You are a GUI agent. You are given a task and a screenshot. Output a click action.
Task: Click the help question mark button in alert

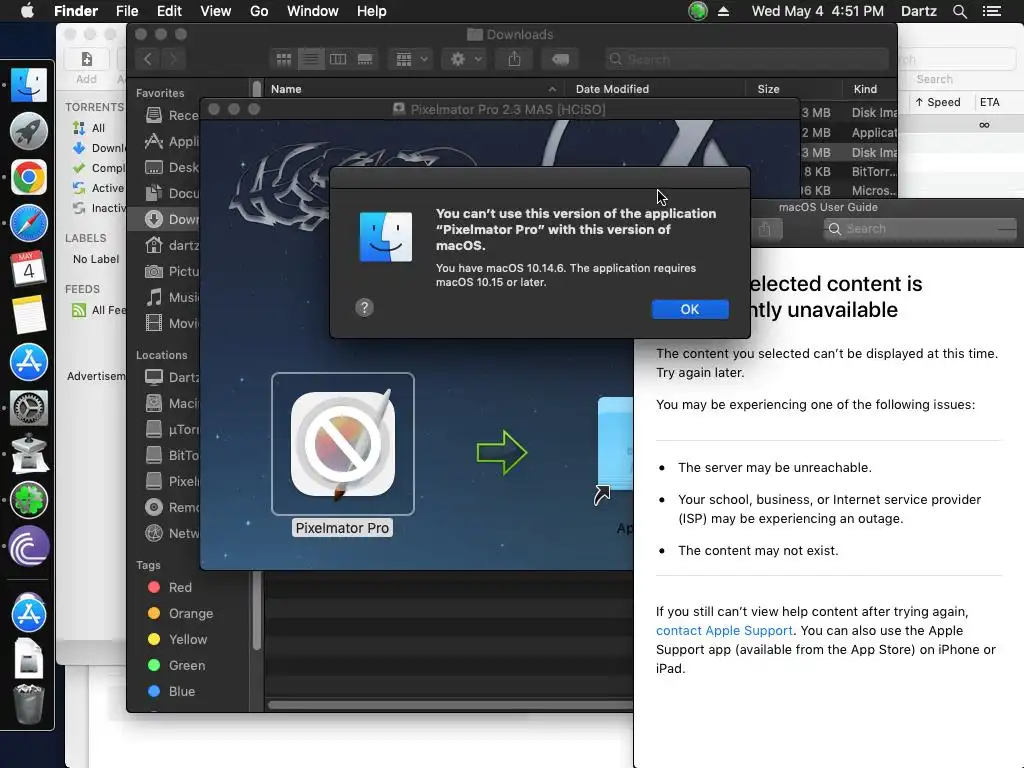point(364,308)
